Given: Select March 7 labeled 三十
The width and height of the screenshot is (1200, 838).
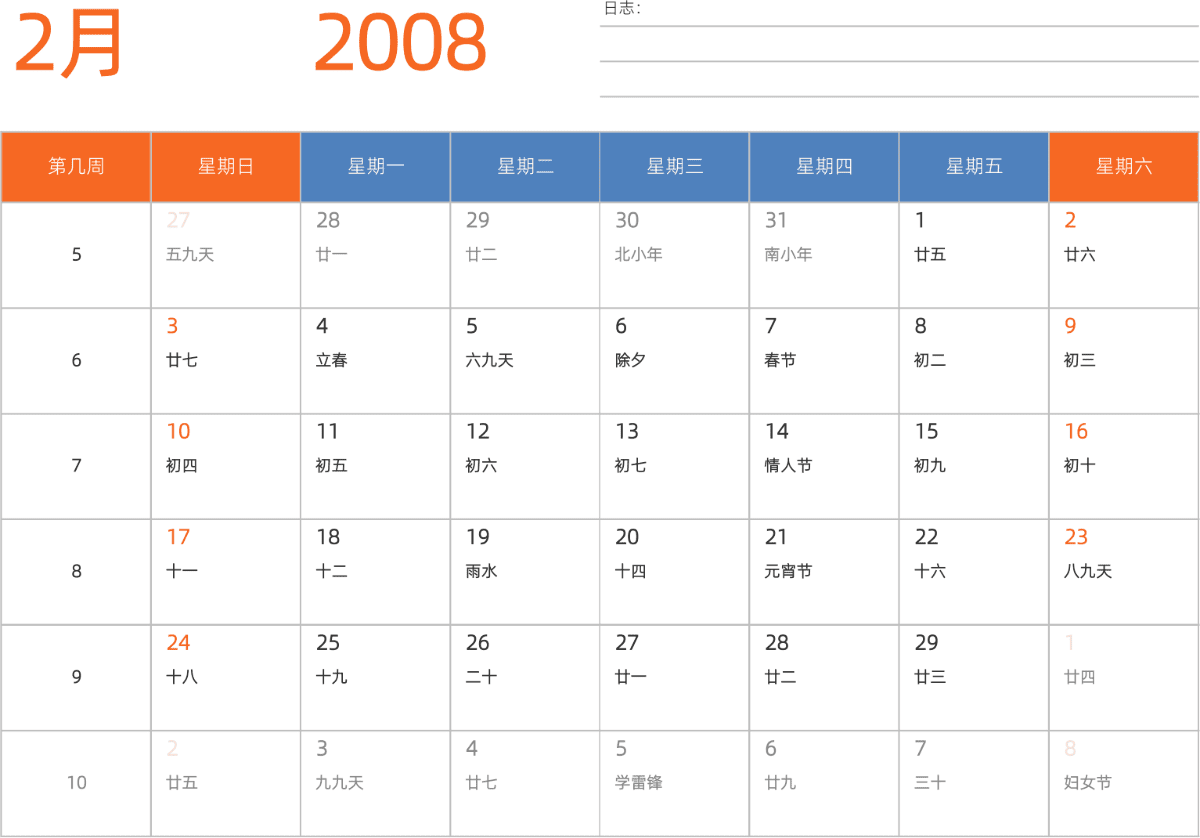Looking at the screenshot, I should (974, 783).
